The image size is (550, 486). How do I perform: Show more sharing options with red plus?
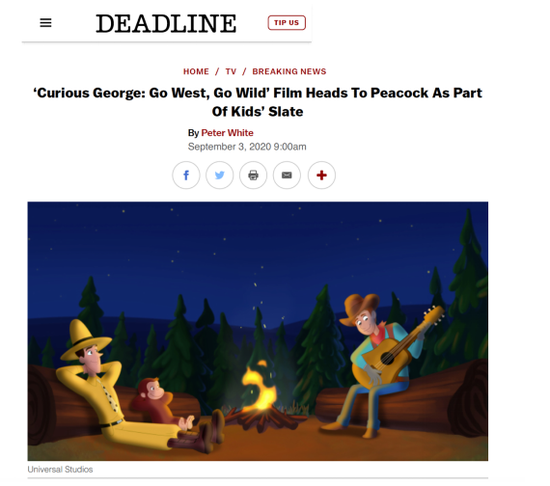tap(322, 175)
